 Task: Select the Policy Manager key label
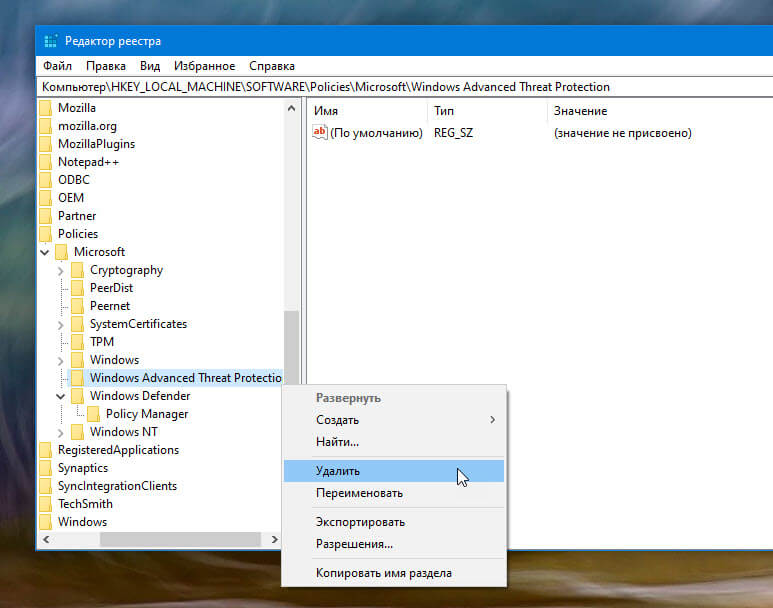coord(147,414)
